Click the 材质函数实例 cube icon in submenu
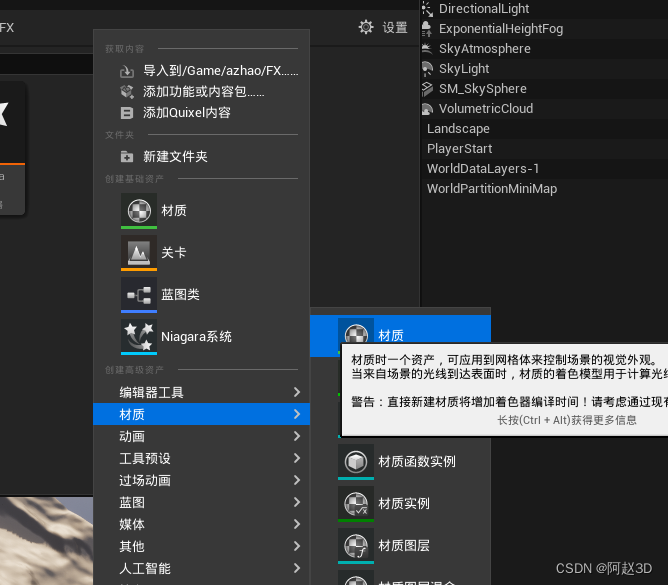Screen dimensions: 668x585 click(356, 461)
